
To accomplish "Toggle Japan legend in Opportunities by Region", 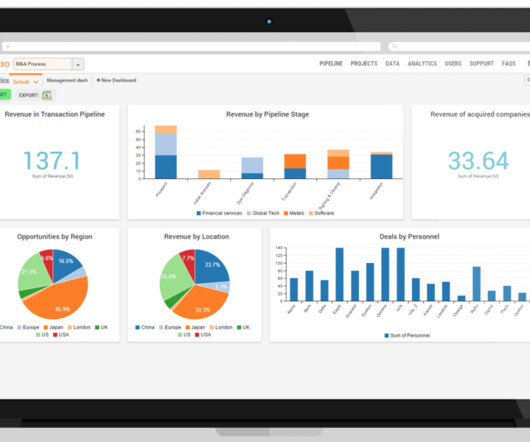I will point(53,327).
